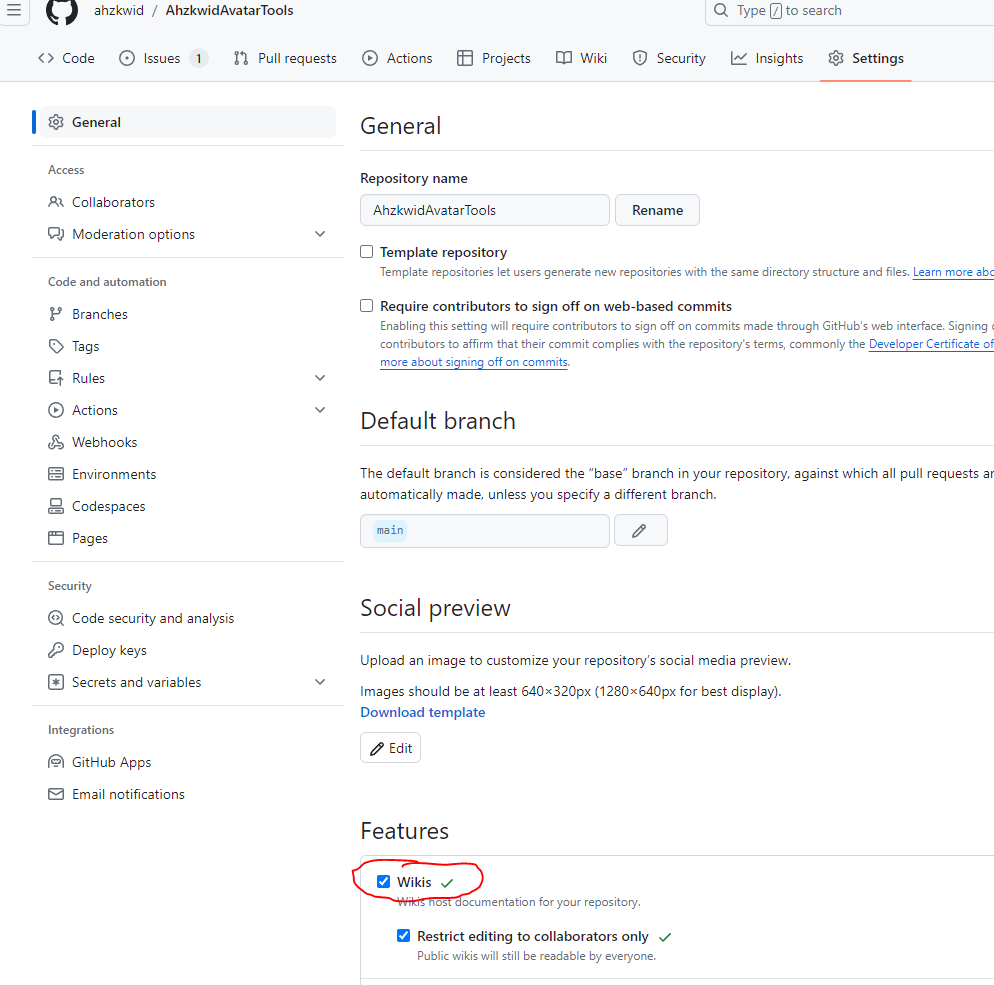
Task: Click the GitHub Apps hubot icon
Action: 56,762
